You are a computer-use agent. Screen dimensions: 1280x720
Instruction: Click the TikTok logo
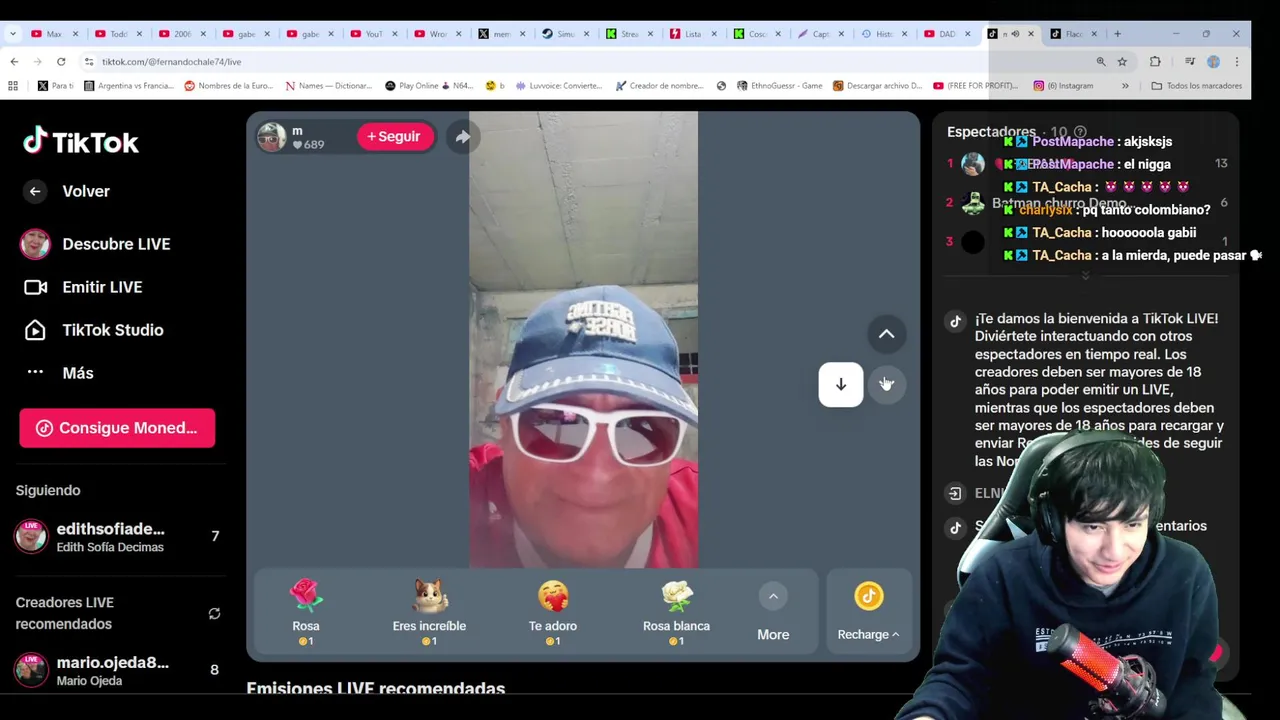(x=81, y=142)
